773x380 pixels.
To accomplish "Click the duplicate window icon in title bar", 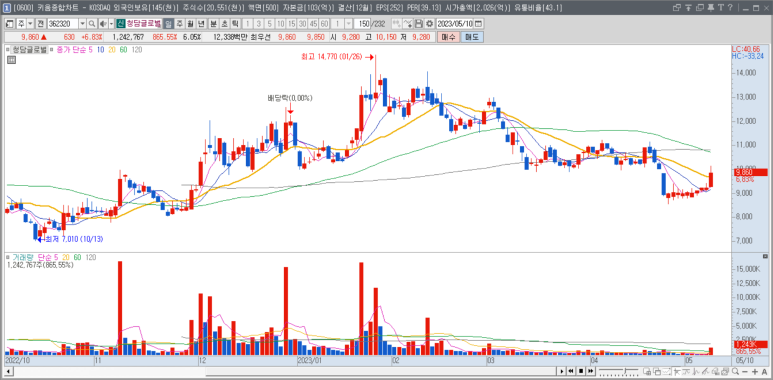I will point(700,7).
